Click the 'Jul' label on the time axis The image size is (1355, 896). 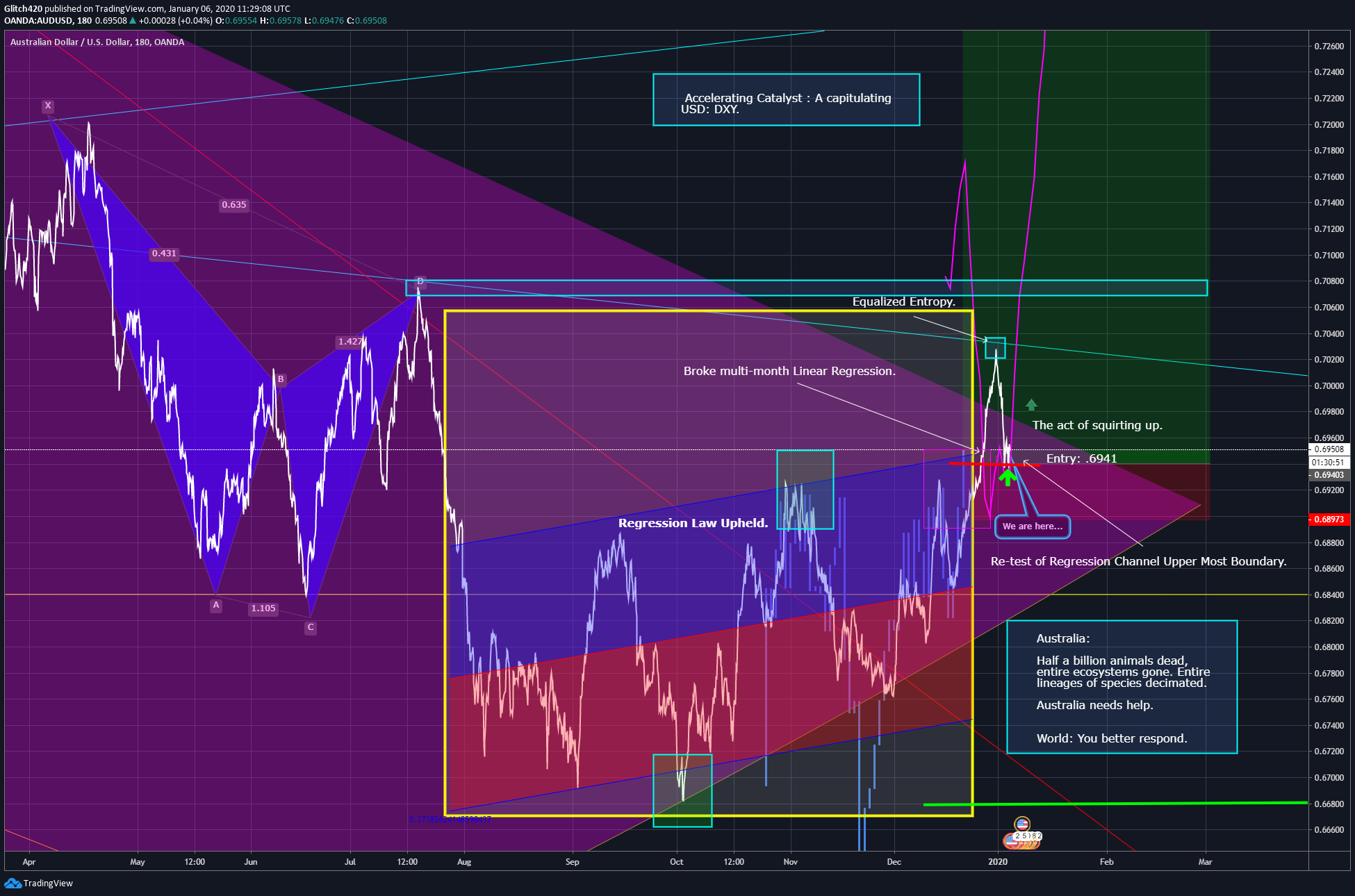(350, 862)
